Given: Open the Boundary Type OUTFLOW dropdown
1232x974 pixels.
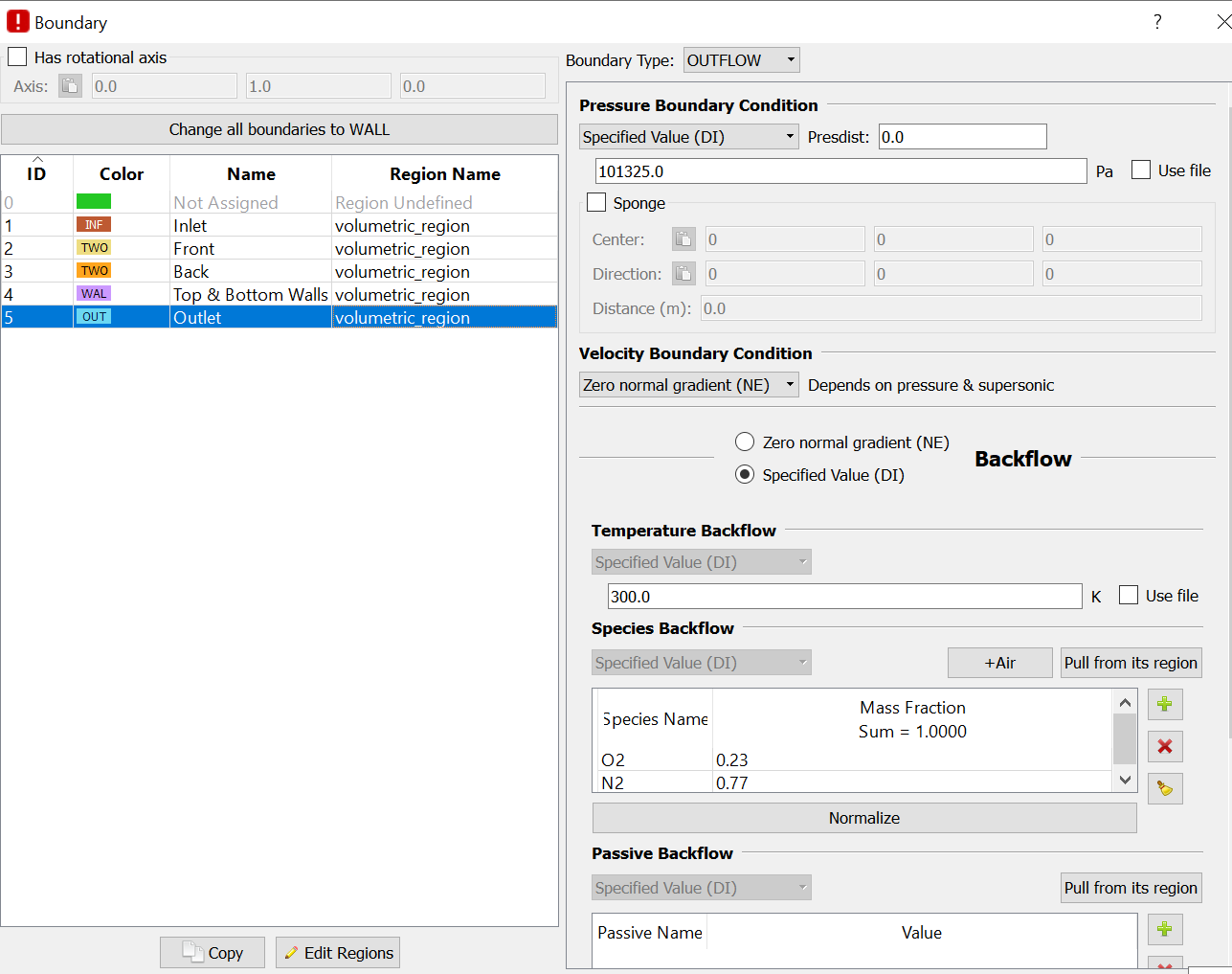Looking at the screenshot, I should click(742, 60).
